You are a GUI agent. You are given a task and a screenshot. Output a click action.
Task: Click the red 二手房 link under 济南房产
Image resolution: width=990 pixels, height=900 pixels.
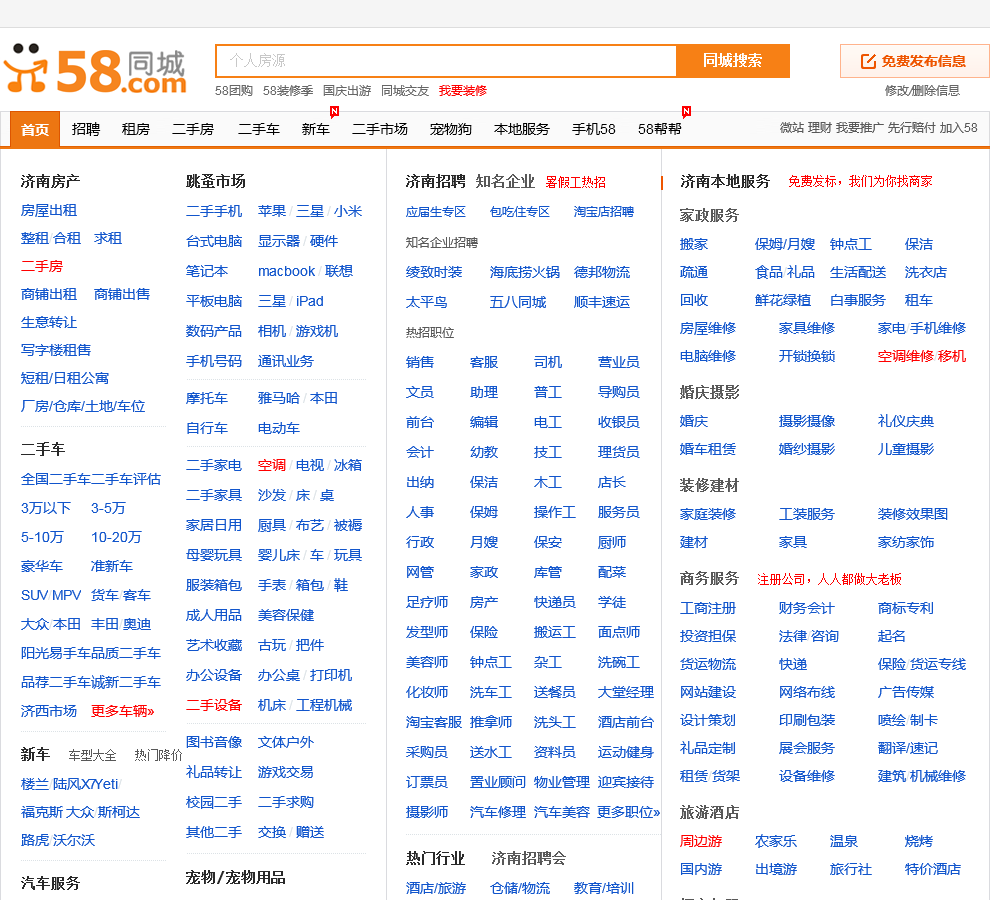coord(42,267)
